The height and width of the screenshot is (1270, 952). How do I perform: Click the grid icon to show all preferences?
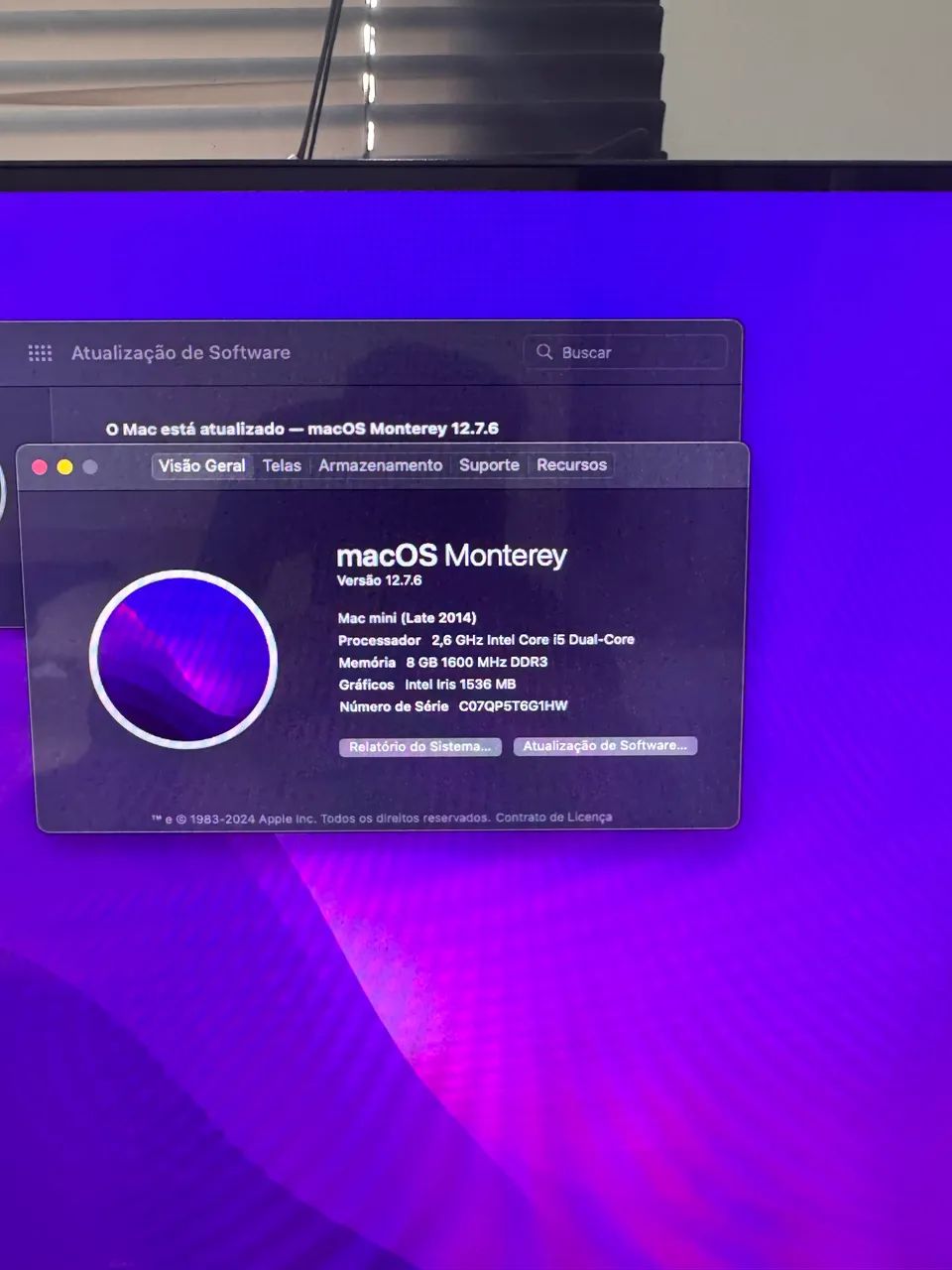(40, 353)
